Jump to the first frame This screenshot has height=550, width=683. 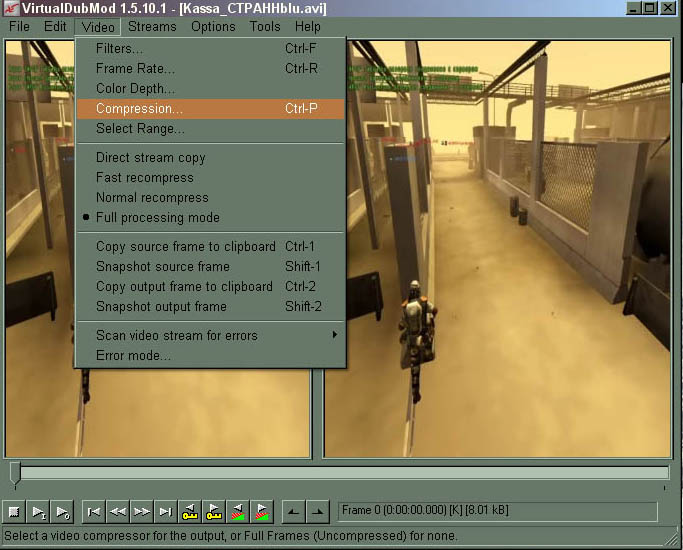pos(94,511)
